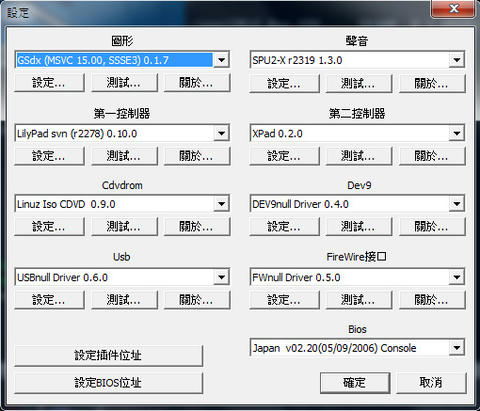Show 關於... for 聲音 SPU2-X
Screen dimensions: 480x411
432,83
